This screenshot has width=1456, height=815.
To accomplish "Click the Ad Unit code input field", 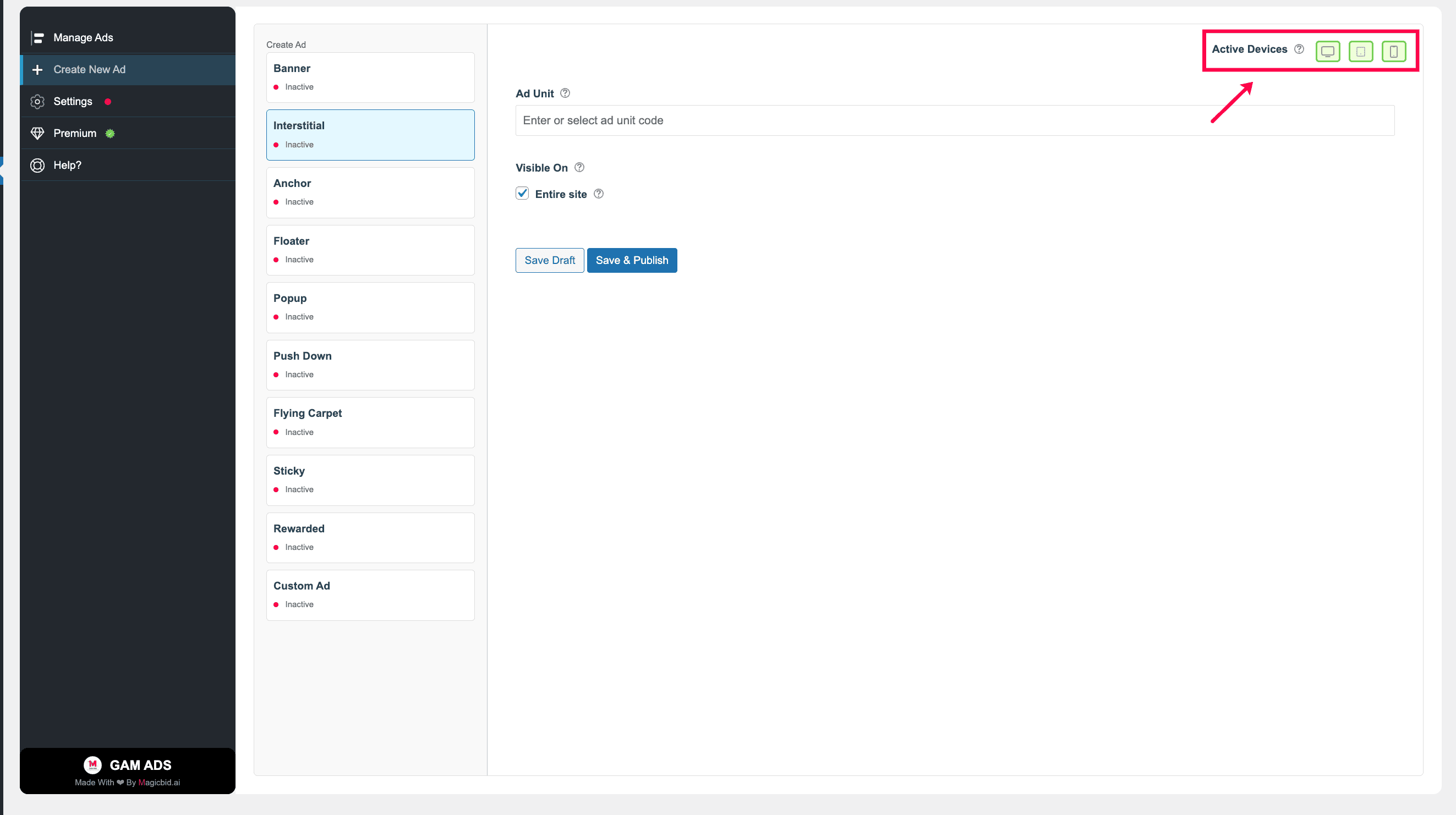I will tap(955, 120).
